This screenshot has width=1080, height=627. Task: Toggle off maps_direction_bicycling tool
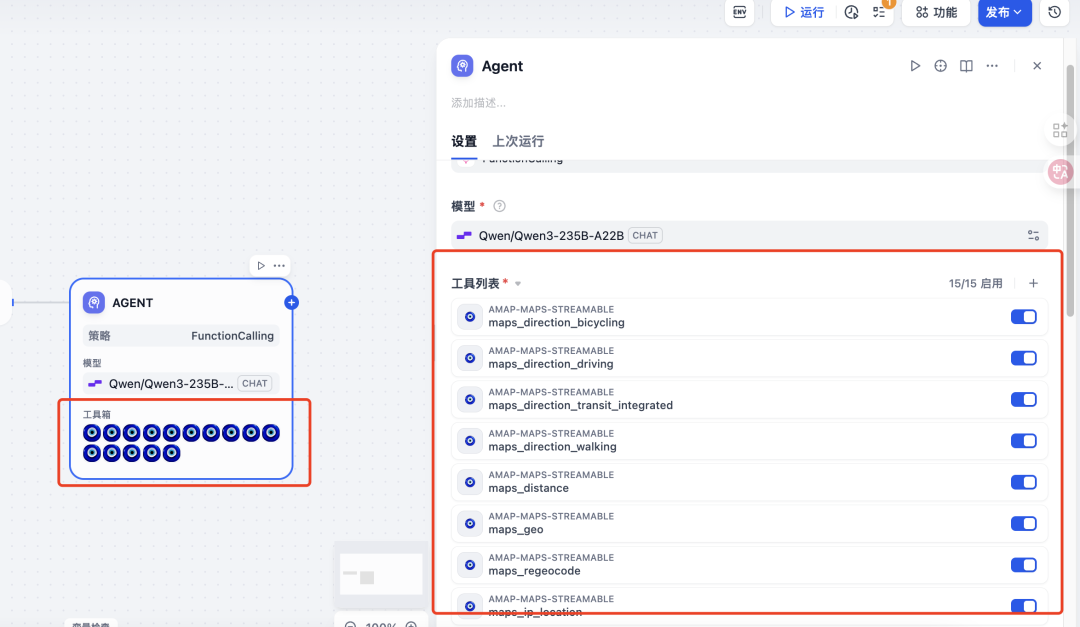[1024, 317]
